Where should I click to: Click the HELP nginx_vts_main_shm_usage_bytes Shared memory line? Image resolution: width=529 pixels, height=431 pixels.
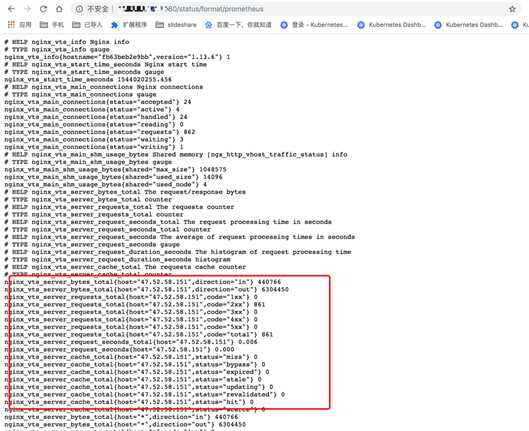[176, 154]
